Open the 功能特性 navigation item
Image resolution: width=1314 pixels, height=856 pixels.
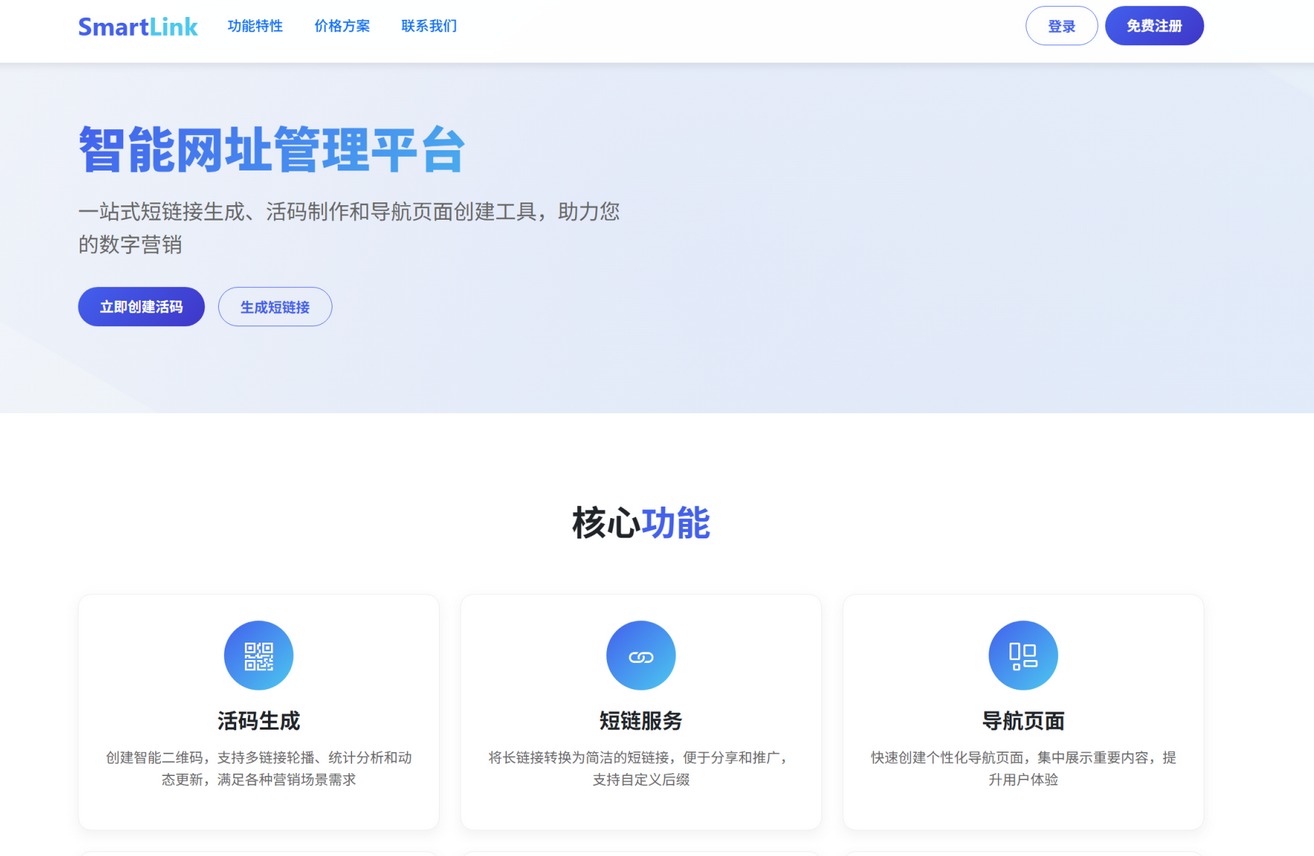click(255, 26)
